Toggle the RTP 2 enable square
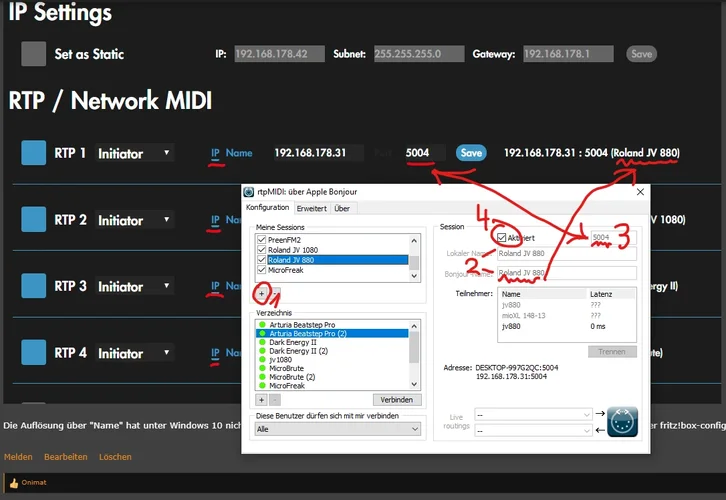The width and height of the screenshot is (726, 500). point(33,219)
